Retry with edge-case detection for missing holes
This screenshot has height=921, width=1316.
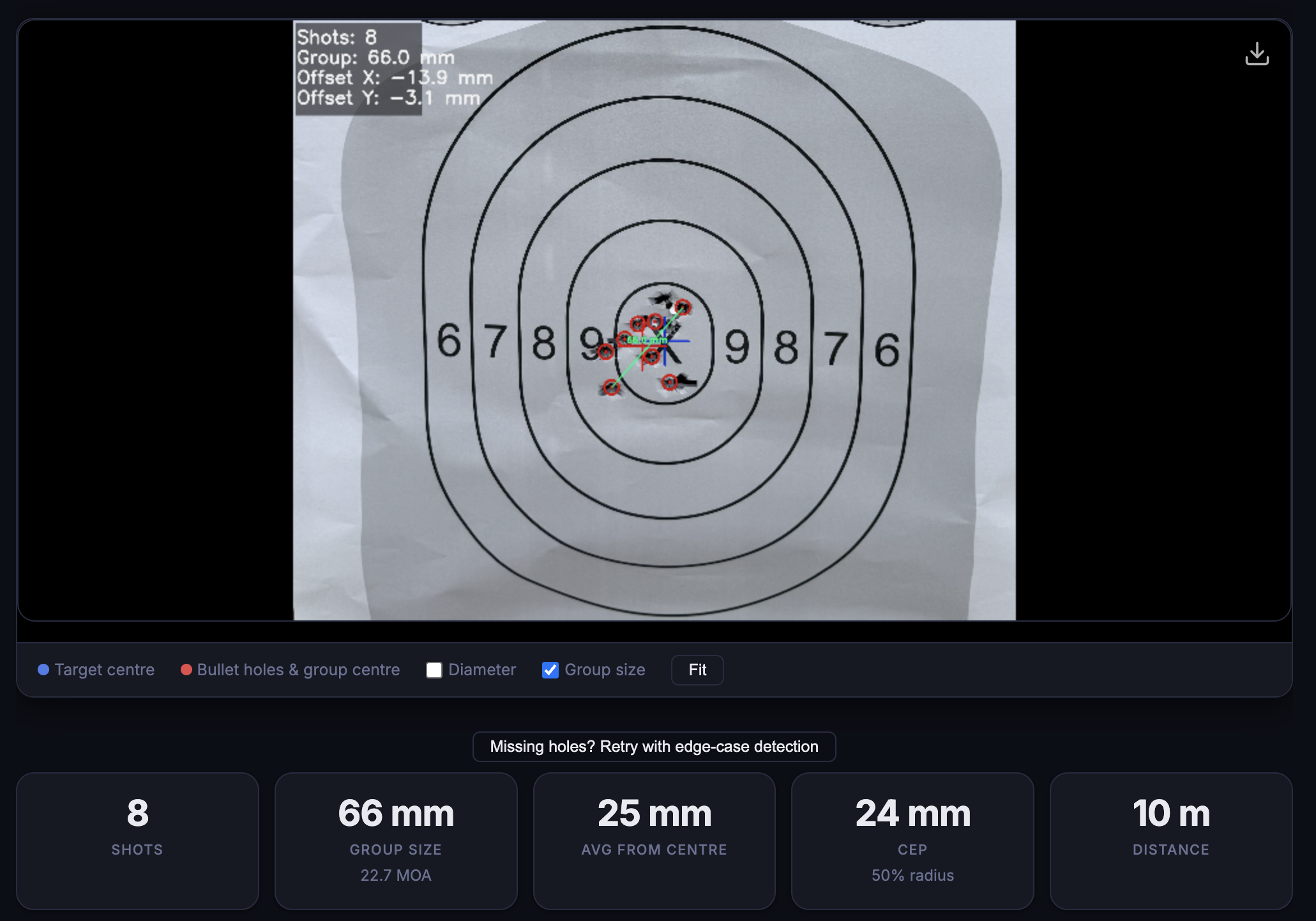click(653, 746)
